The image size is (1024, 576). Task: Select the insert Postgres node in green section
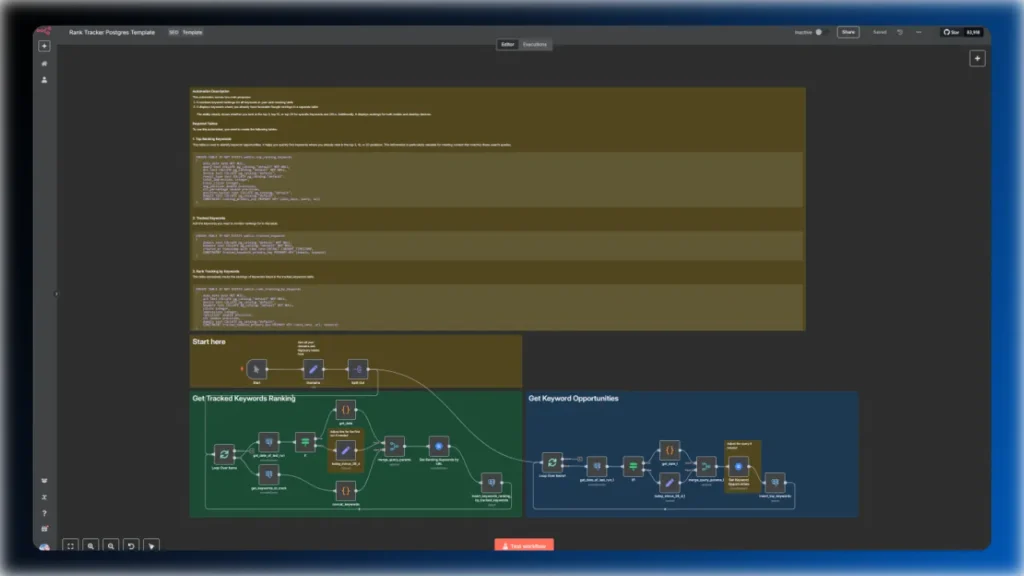(x=491, y=483)
